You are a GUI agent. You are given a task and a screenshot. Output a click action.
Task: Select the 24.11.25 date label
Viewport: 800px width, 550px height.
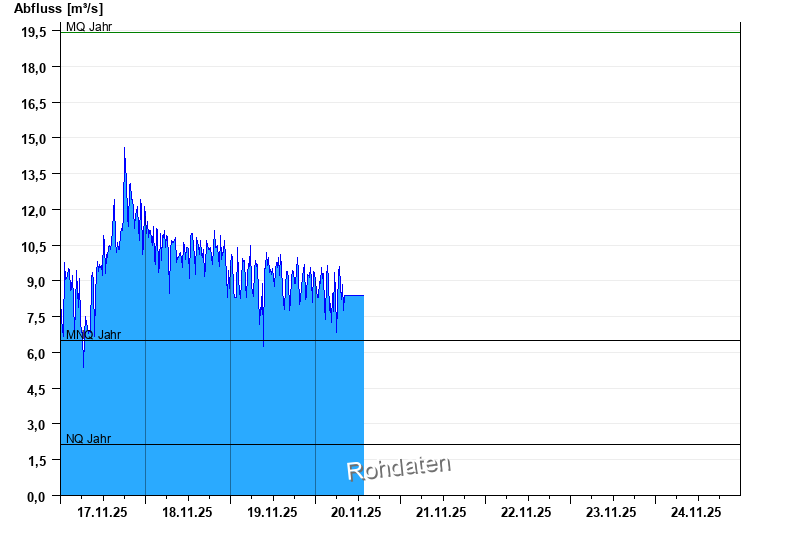click(697, 512)
